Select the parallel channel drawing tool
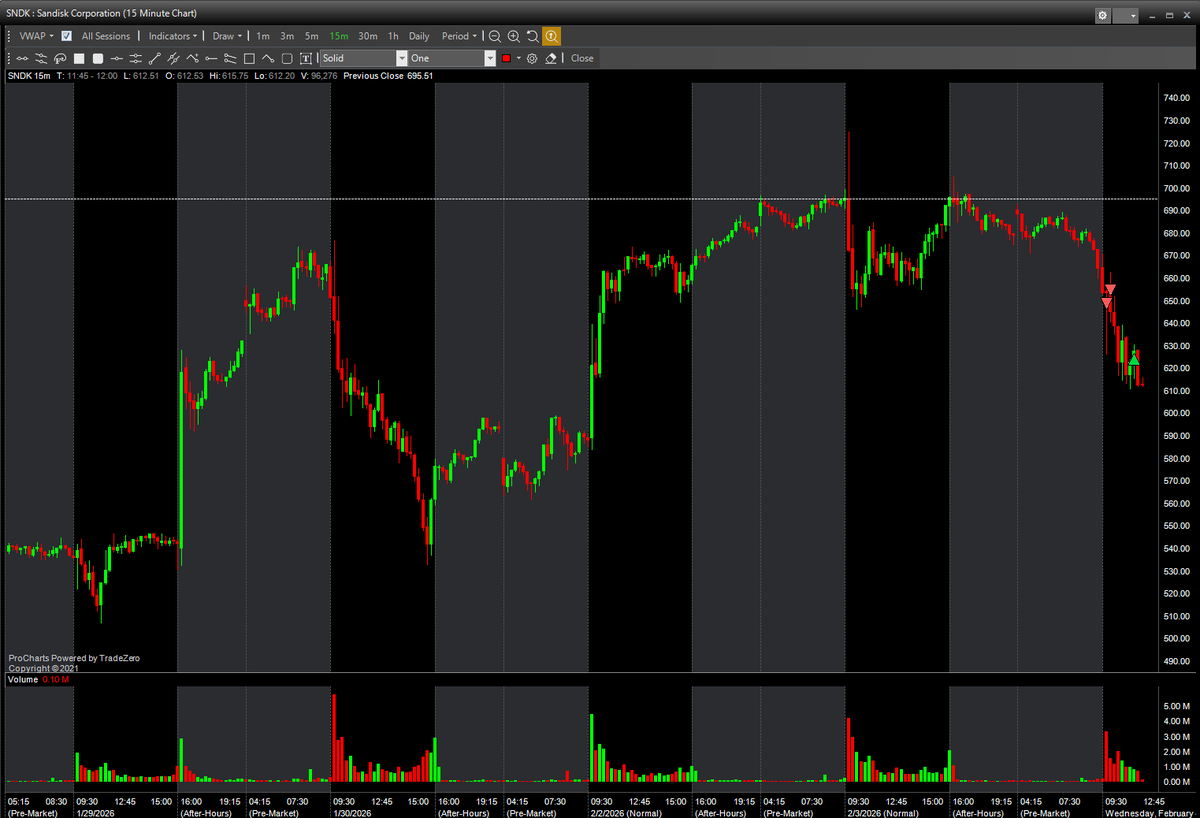The image size is (1200, 818). coord(173,58)
